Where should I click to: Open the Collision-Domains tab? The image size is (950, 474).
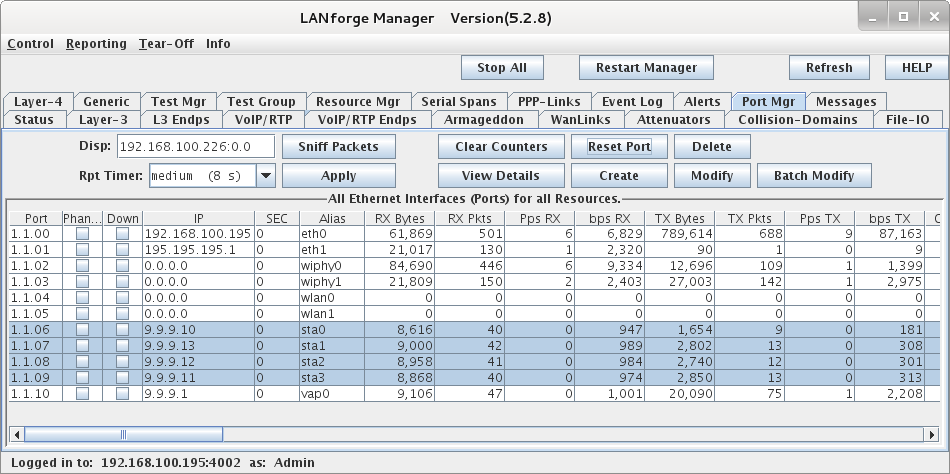(798, 119)
